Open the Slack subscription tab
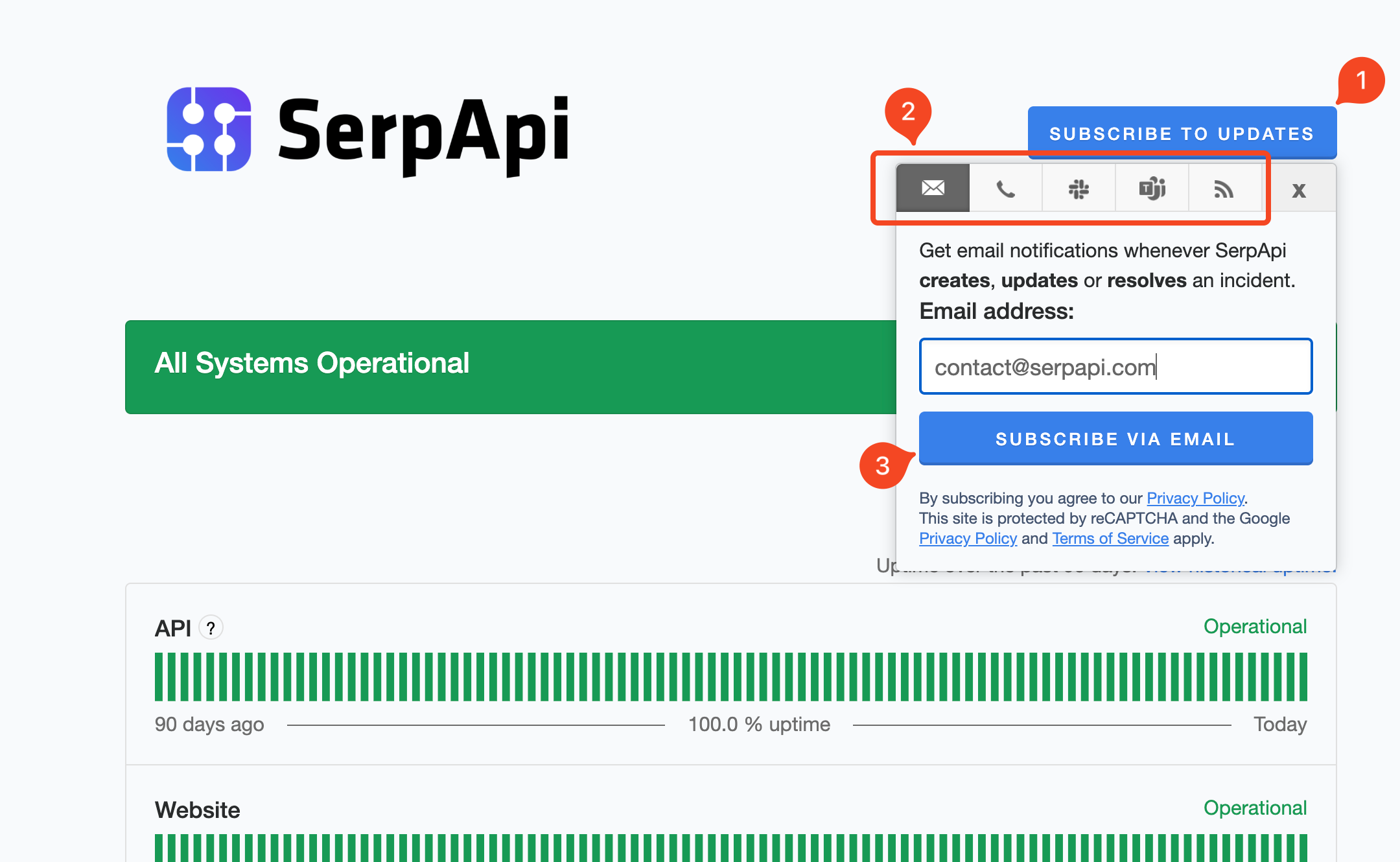Screen dimensions: 1400x862 click(1079, 189)
